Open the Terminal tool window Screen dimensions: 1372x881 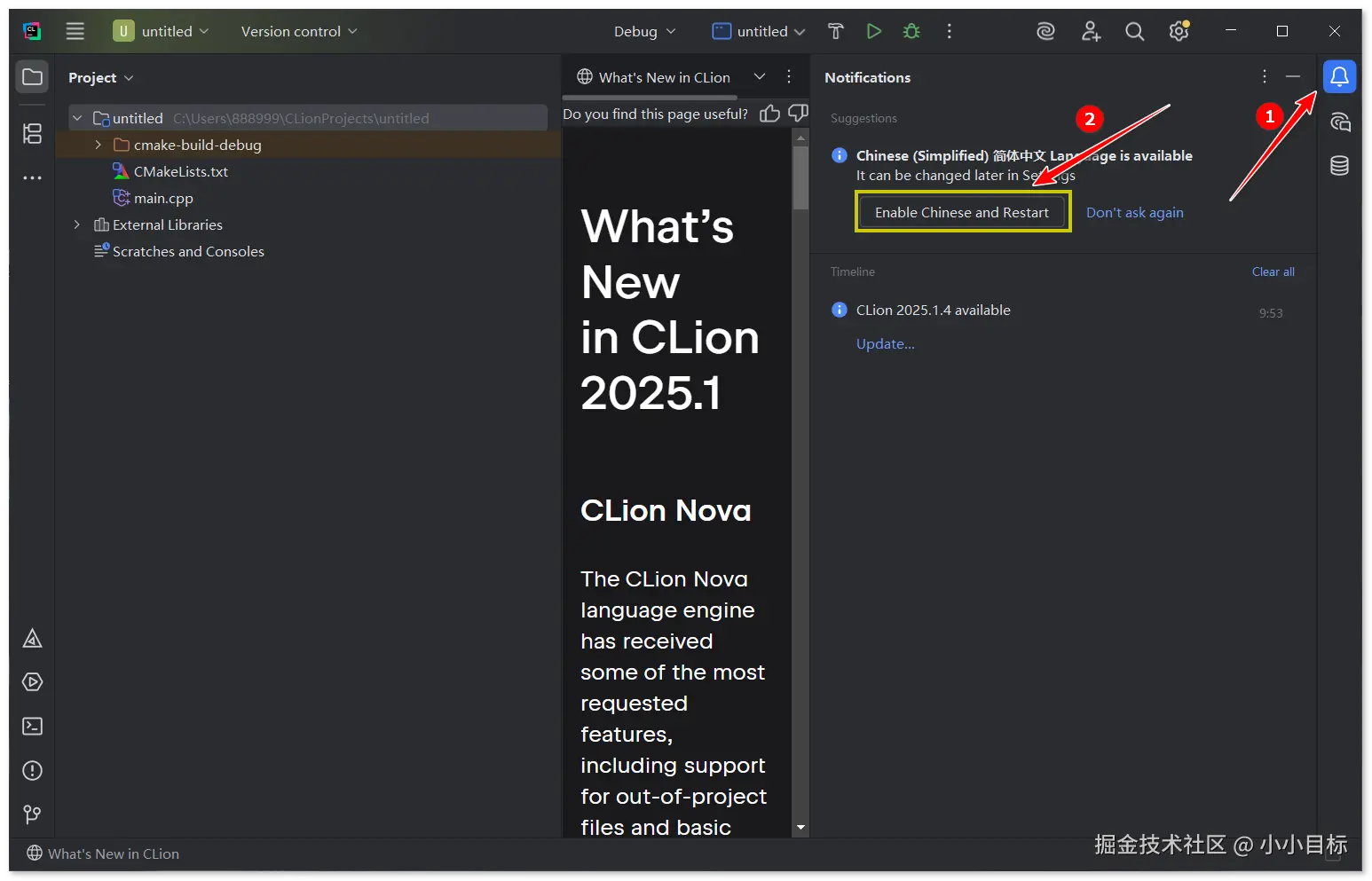click(x=32, y=726)
